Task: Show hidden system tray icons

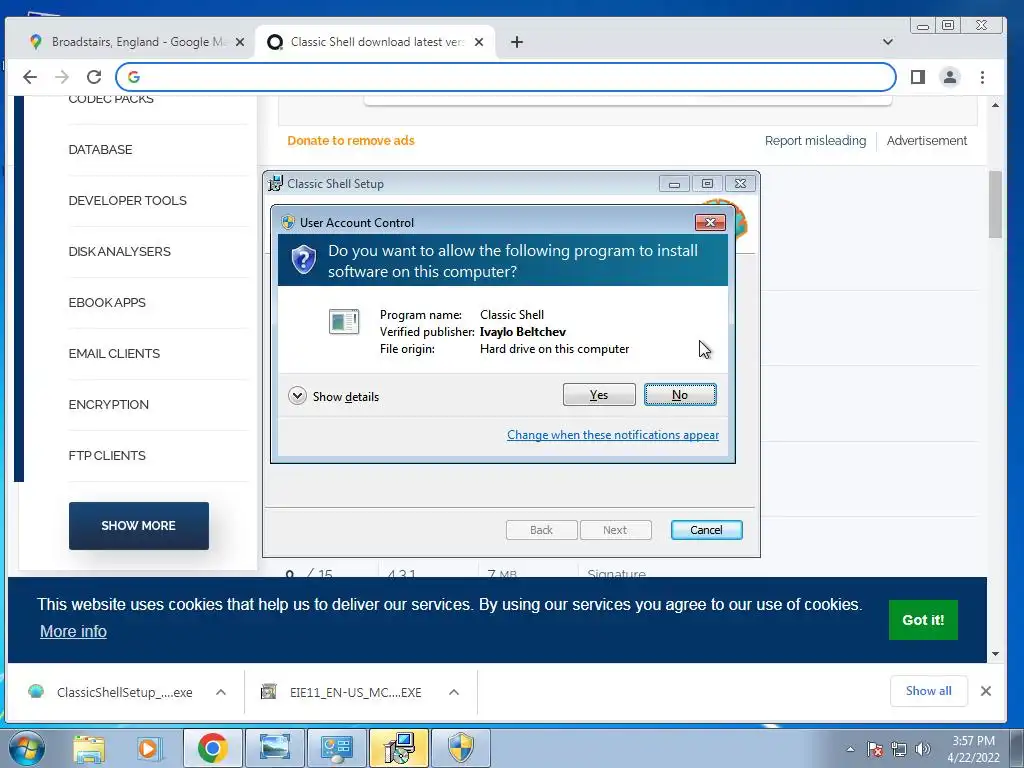Action: pyautogui.click(x=850, y=749)
